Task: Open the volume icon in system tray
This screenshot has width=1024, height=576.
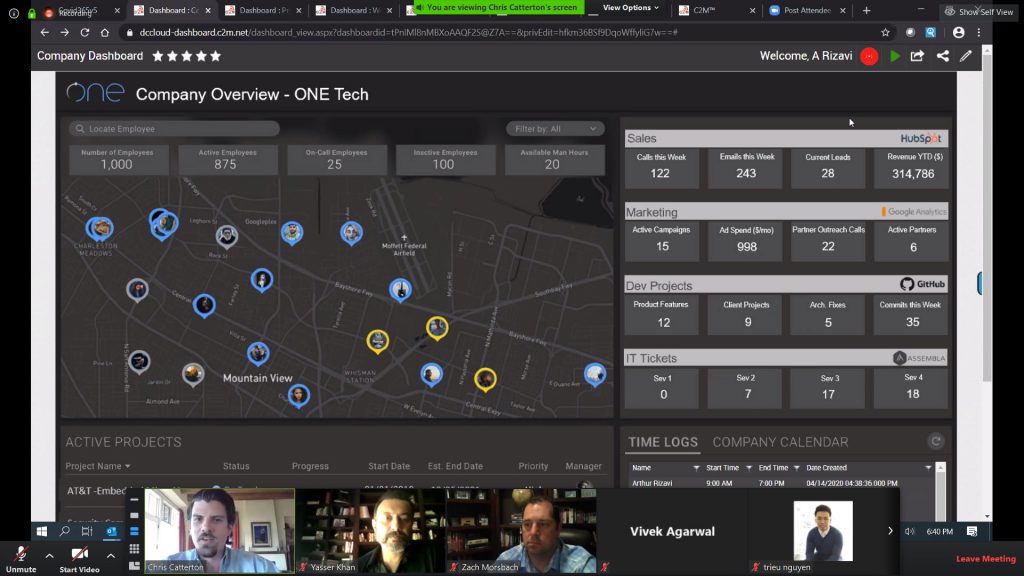Action: click(910, 531)
